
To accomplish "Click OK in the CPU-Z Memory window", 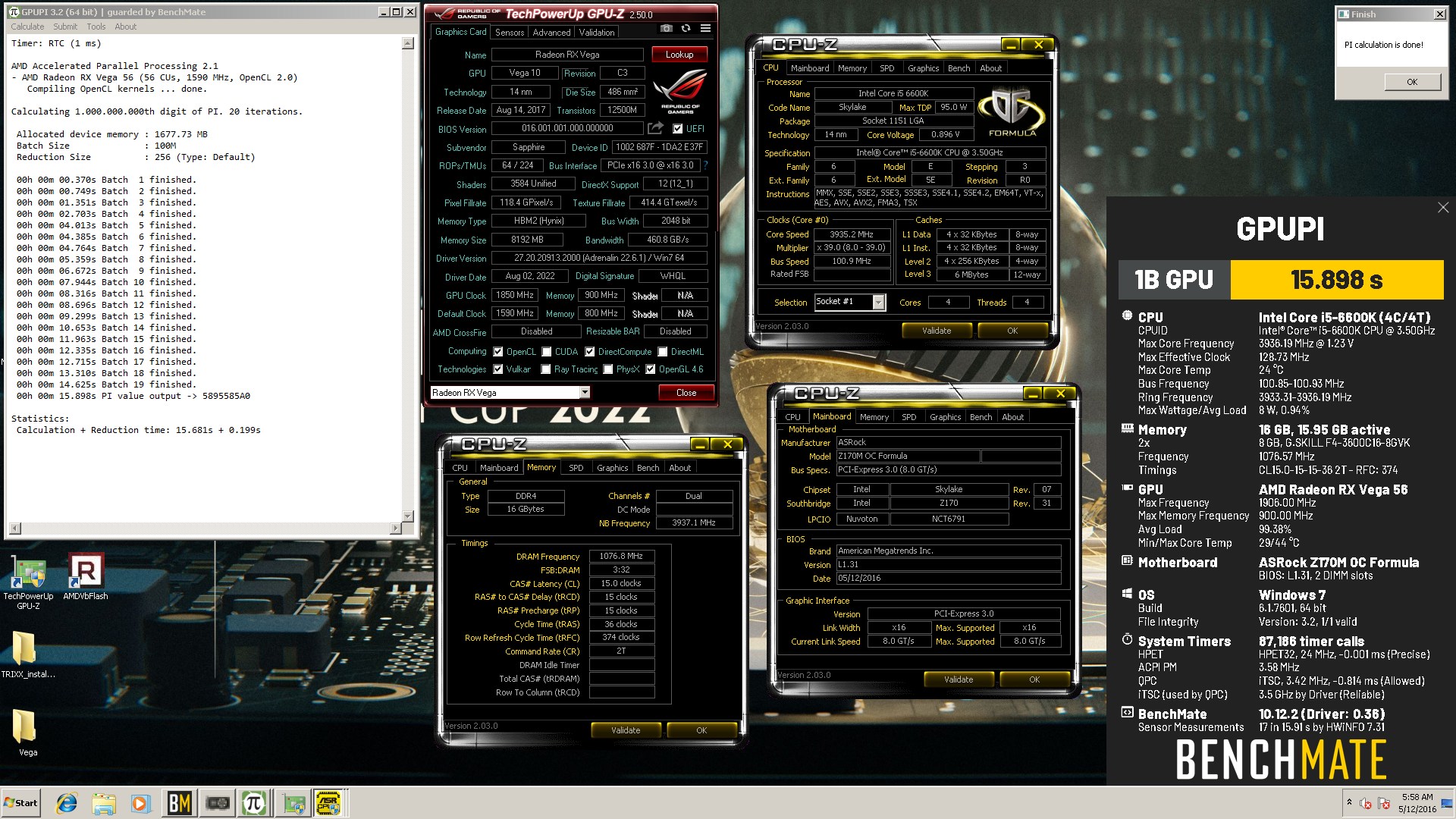I will [x=701, y=730].
